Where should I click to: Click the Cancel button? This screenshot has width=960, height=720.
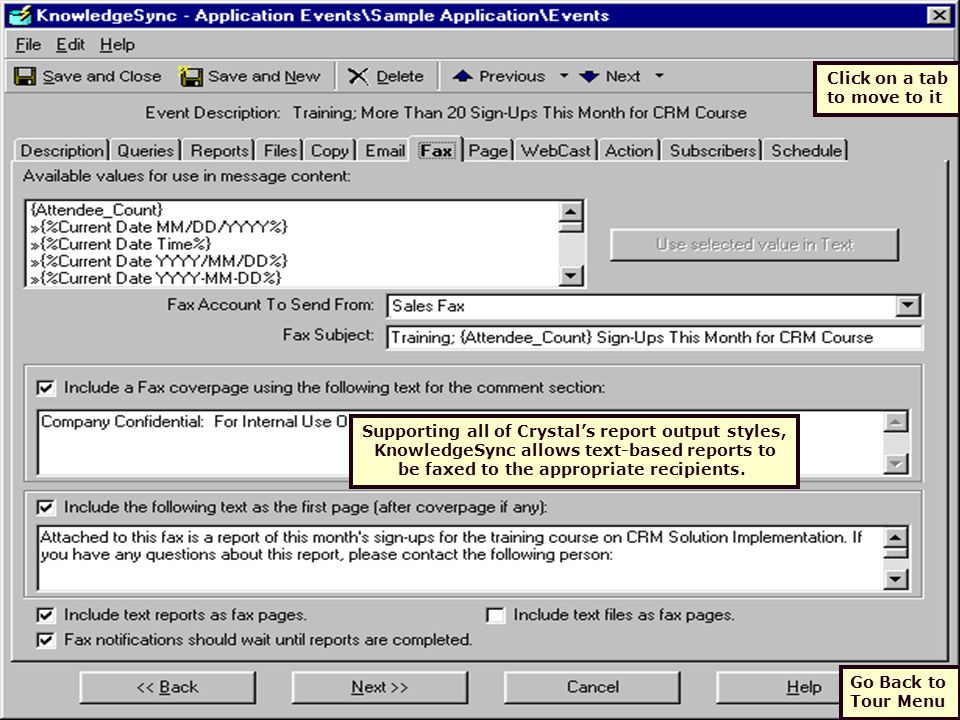592,688
